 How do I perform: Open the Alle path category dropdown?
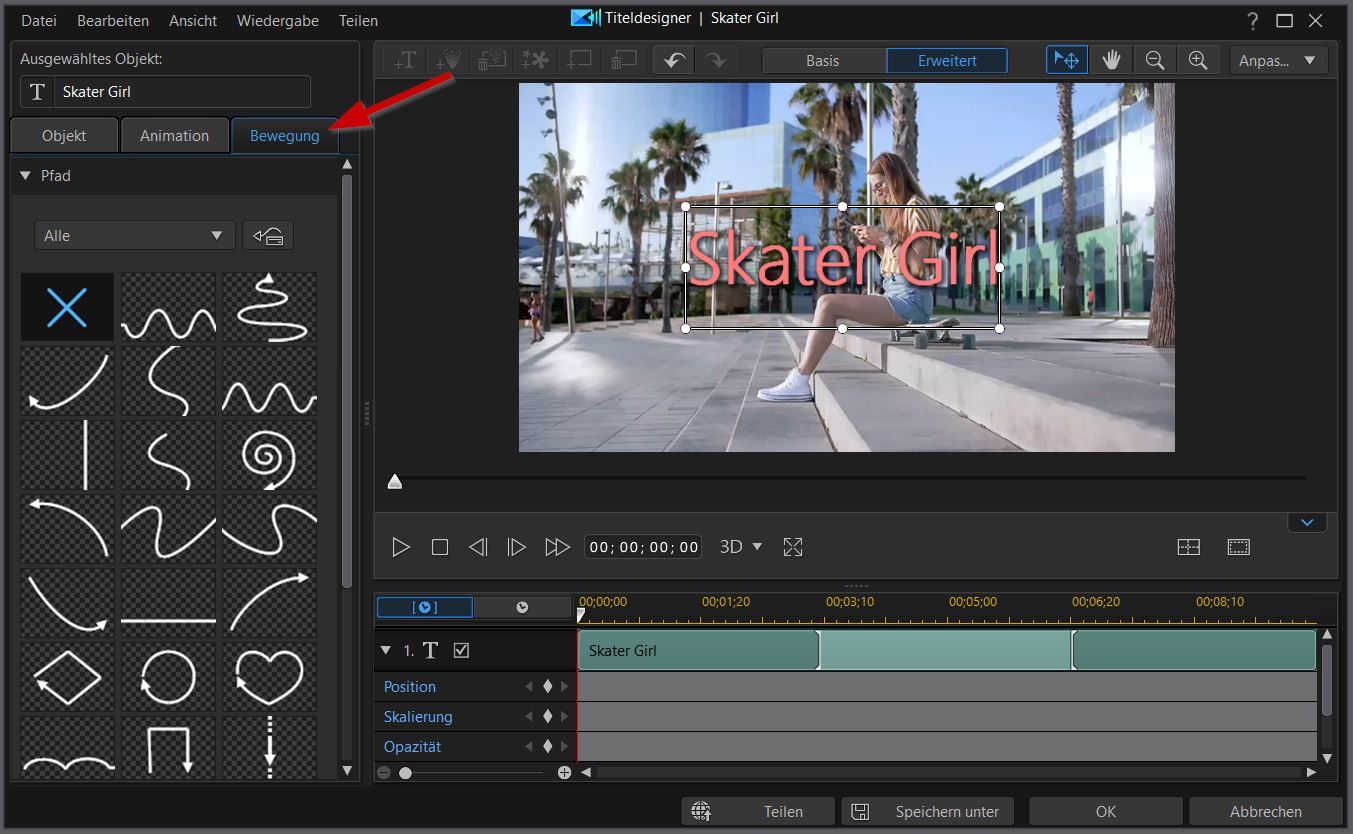click(x=134, y=236)
